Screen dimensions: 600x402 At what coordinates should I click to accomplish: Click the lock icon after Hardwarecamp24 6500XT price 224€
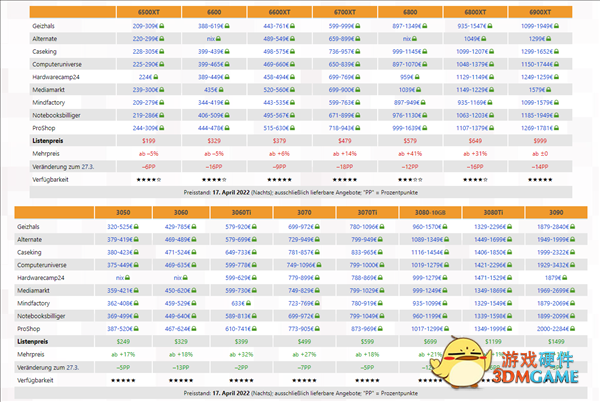coord(155,77)
